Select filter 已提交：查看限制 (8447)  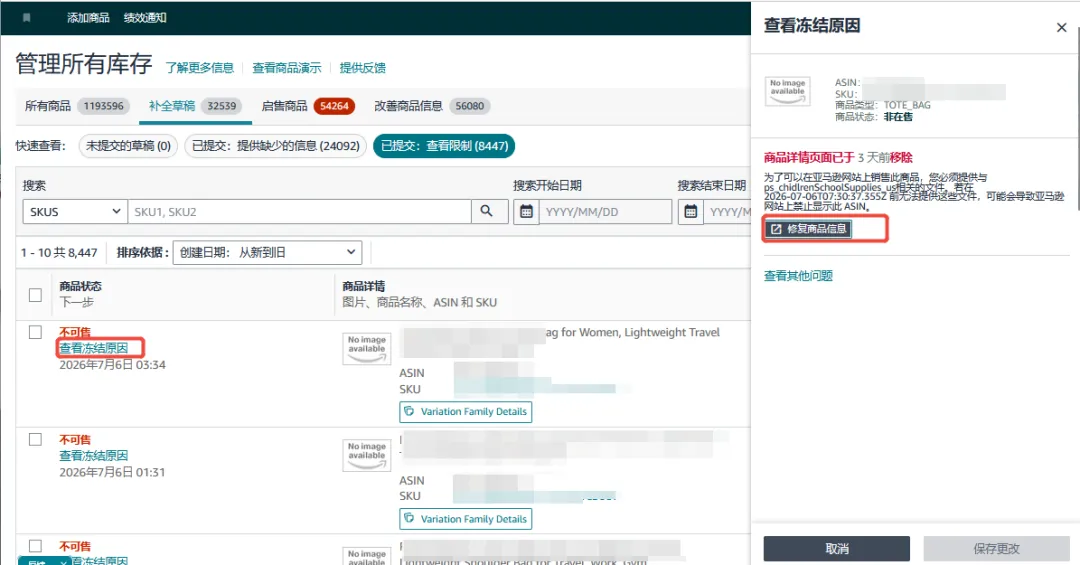click(x=444, y=146)
